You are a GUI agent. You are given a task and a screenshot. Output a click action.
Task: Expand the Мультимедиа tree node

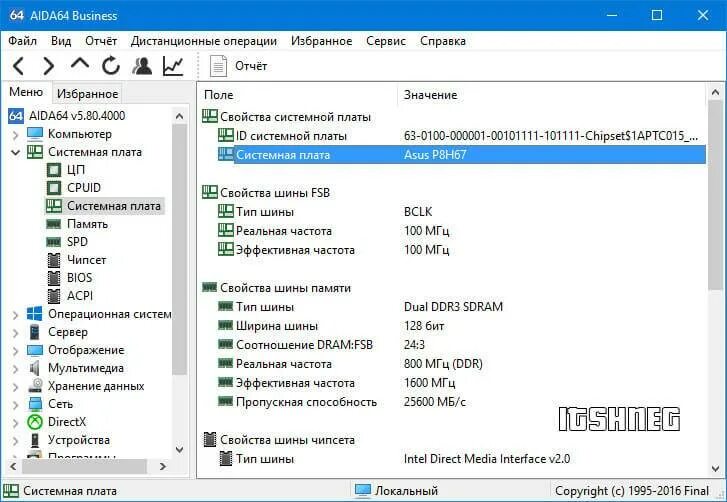coord(15,369)
